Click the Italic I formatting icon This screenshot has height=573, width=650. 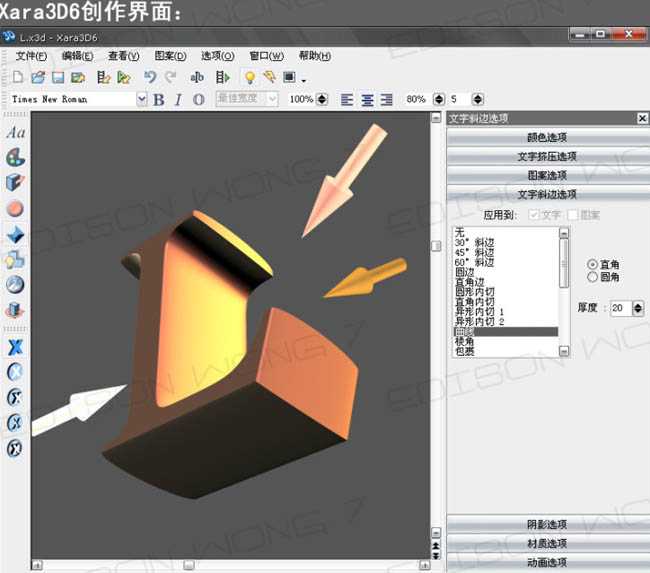[178, 99]
